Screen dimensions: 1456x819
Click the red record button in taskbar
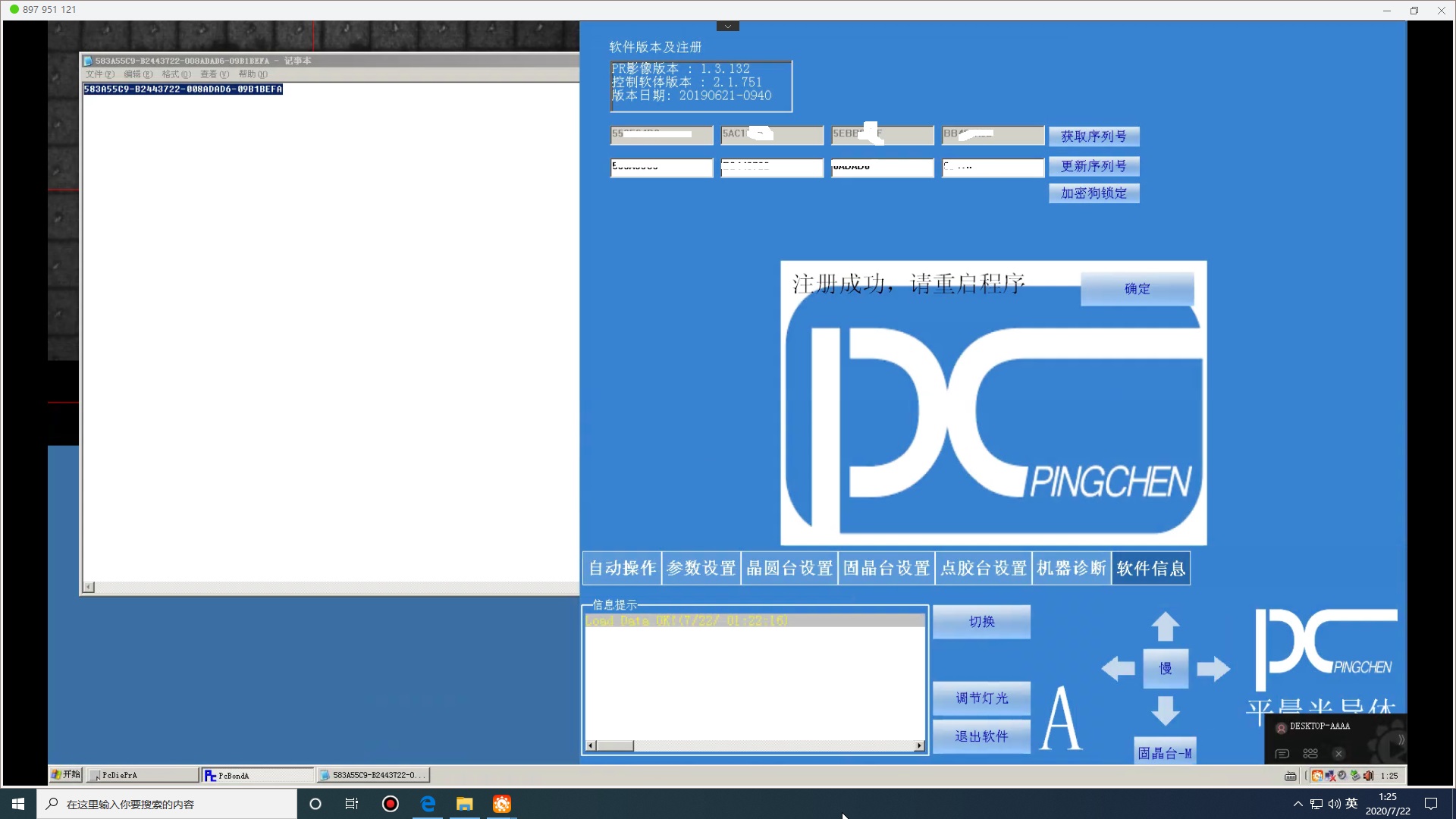click(x=391, y=804)
